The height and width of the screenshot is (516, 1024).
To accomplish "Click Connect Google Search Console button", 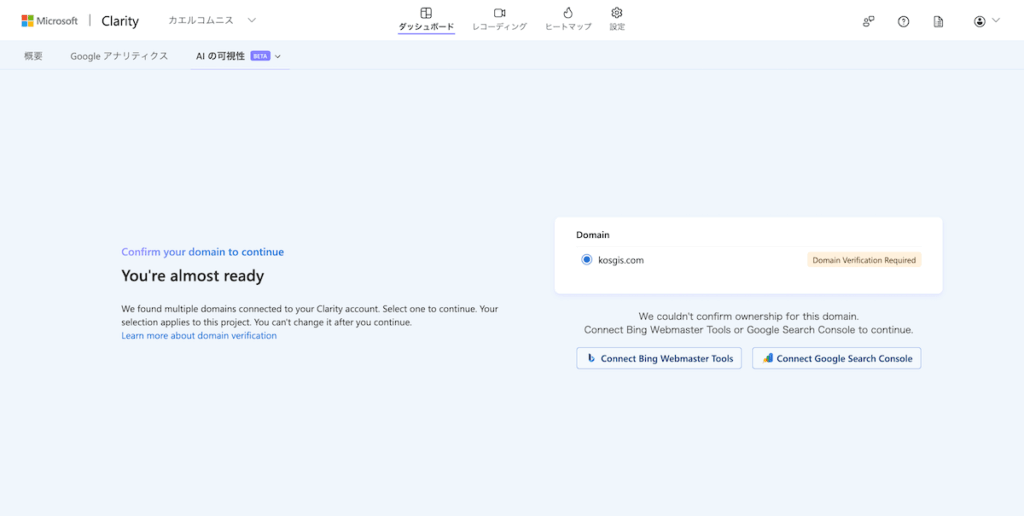I will click(x=837, y=358).
